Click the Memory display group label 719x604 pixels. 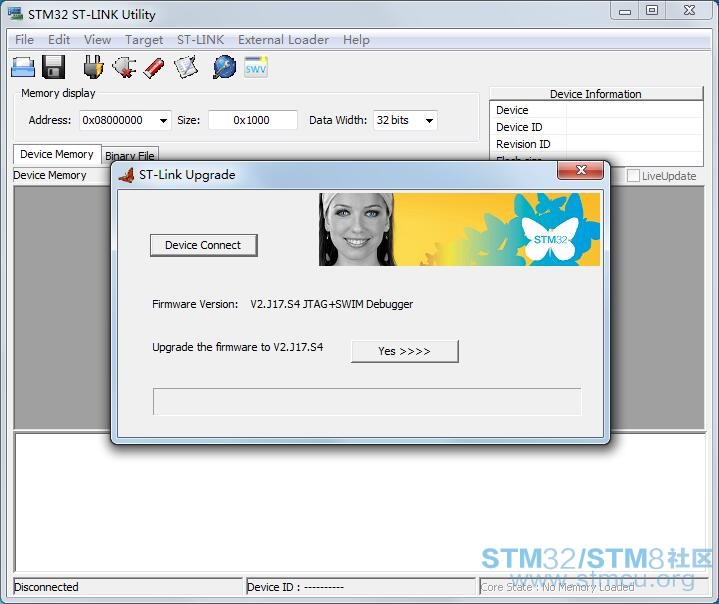(58, 93)
